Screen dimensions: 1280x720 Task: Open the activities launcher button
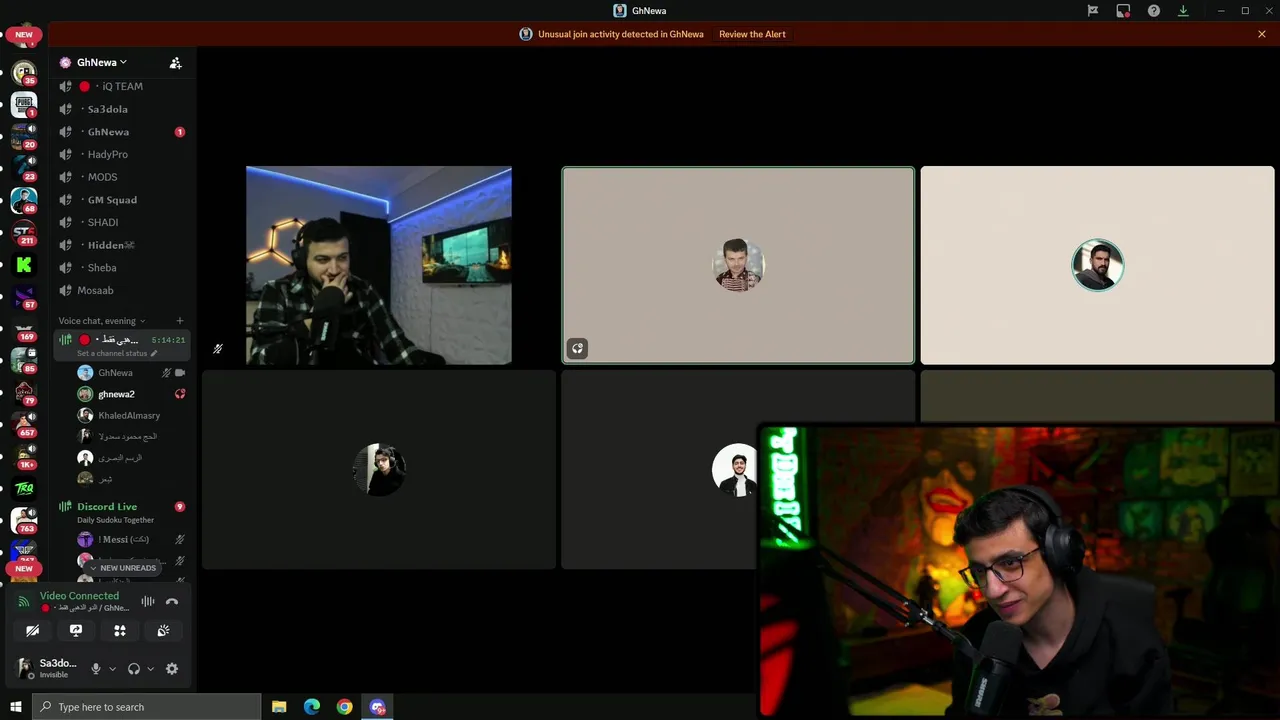tap(120, 631)
